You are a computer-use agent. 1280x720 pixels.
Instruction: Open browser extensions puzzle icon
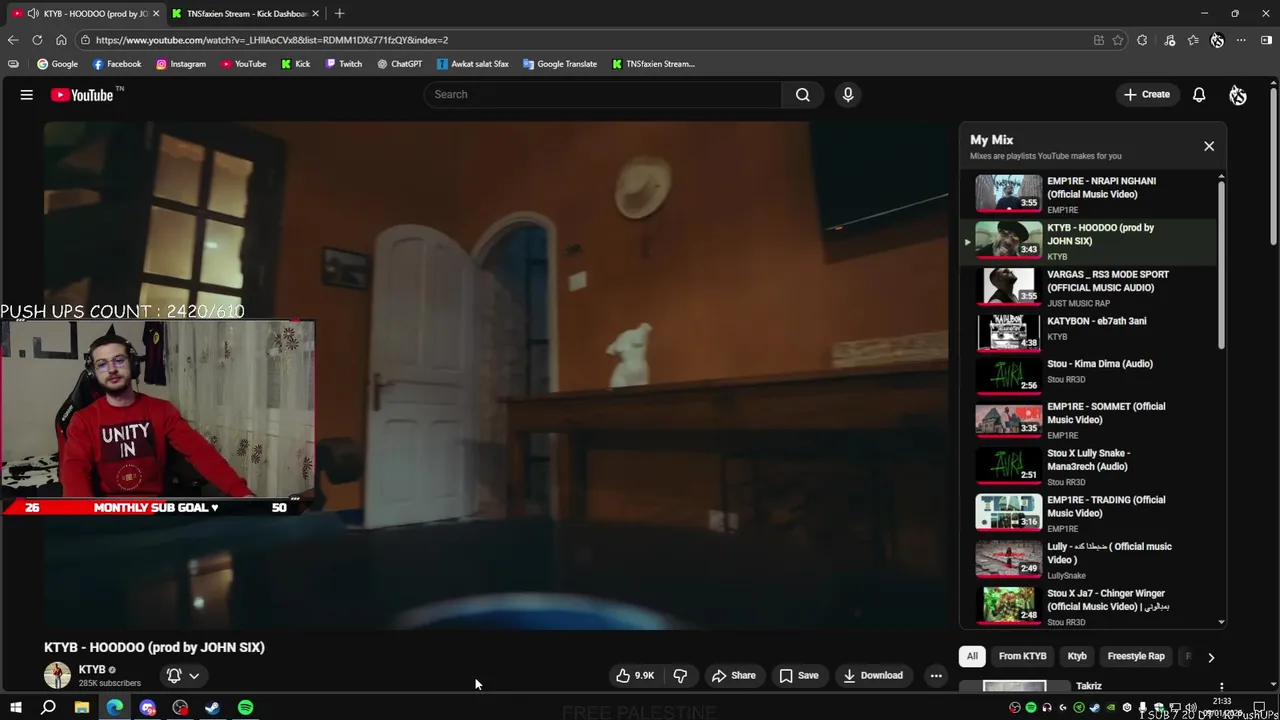point(1142,40)
